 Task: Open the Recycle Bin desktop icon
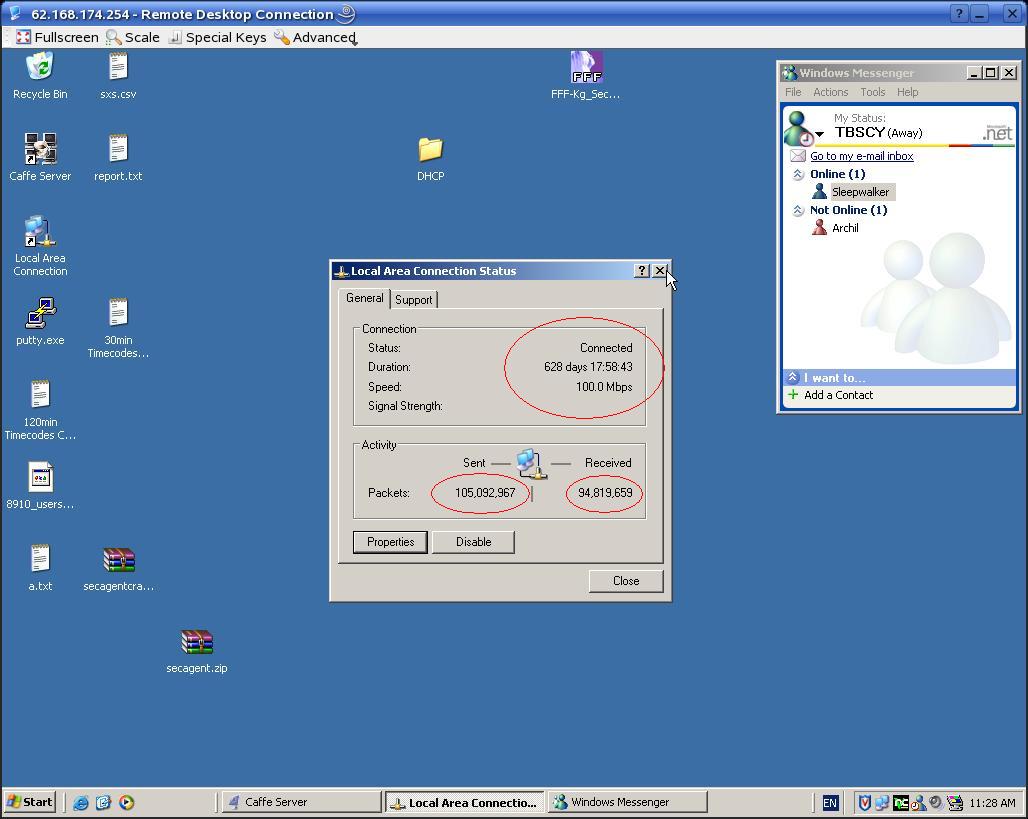(x=40, y=69)
